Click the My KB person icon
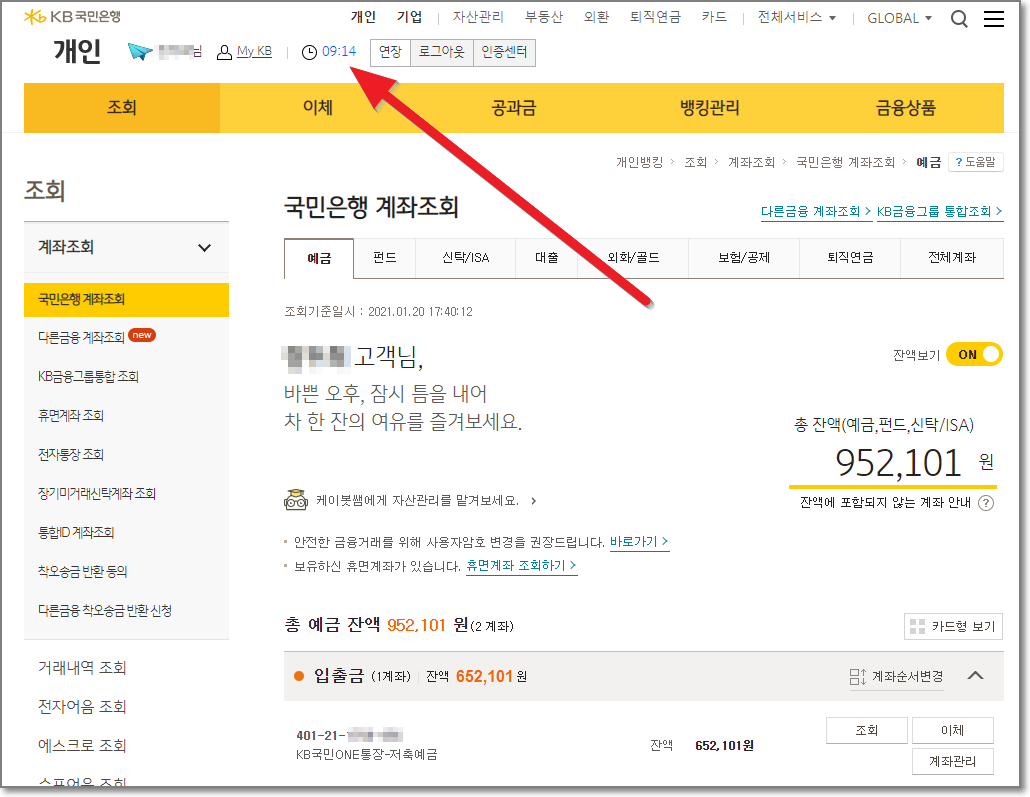 (224, 52)
